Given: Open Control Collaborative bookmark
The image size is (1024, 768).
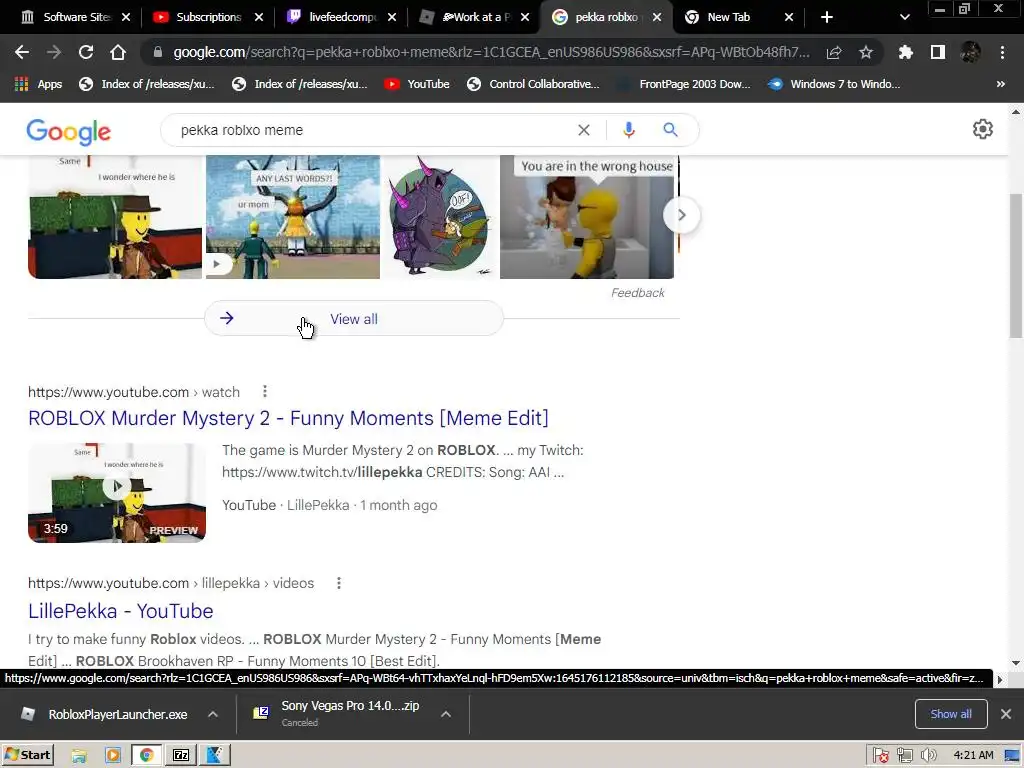Looking at the screenshot, I should pos(533,84).
